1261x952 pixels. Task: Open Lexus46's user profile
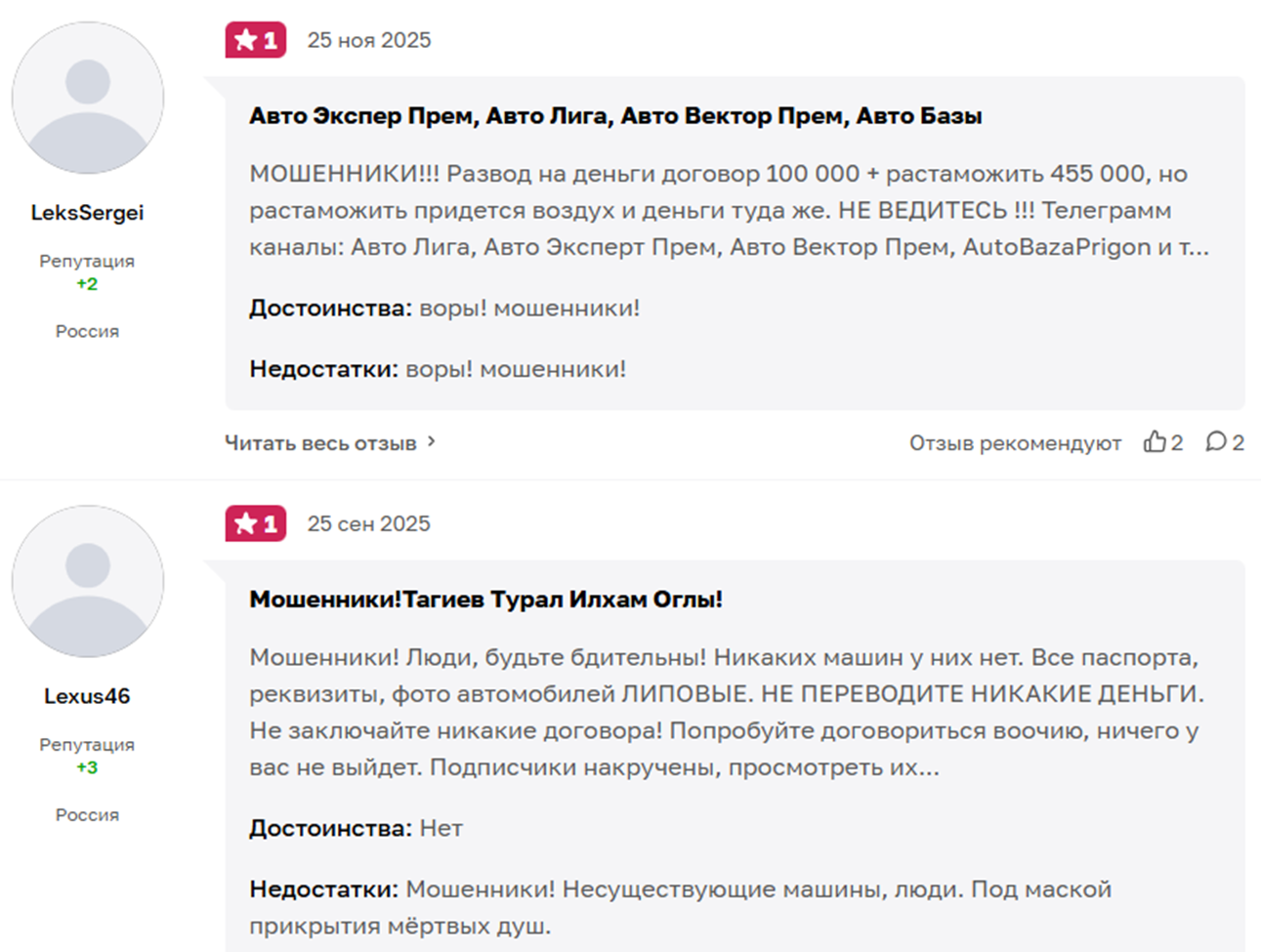coord(87,696)
